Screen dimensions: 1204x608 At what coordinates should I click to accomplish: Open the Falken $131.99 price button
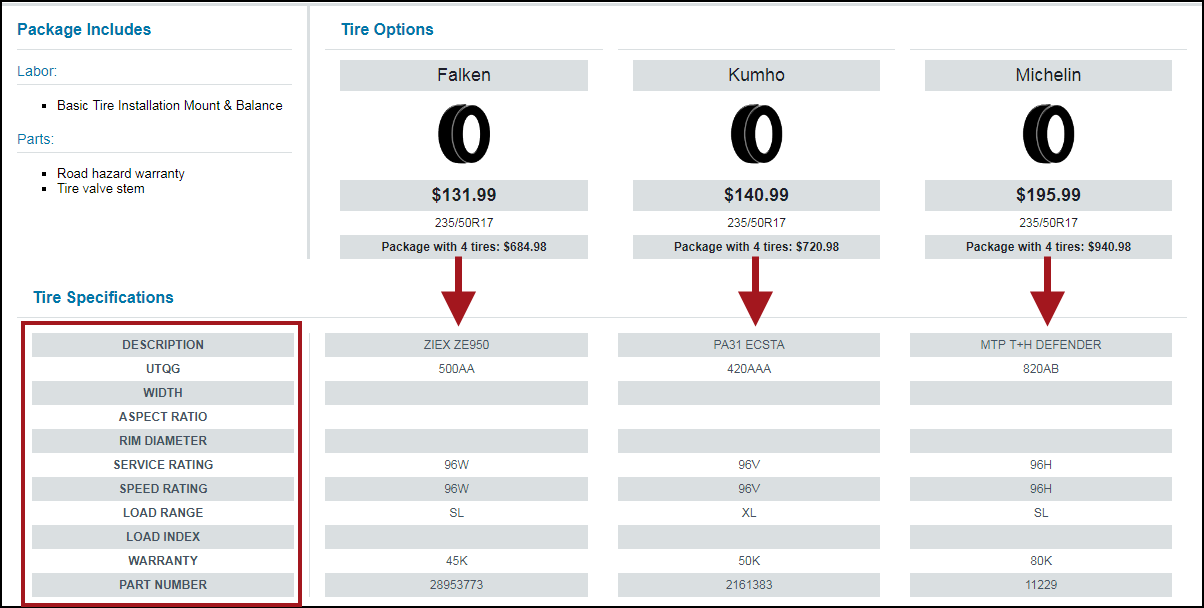pyautogui.click(x=464, y=195)
